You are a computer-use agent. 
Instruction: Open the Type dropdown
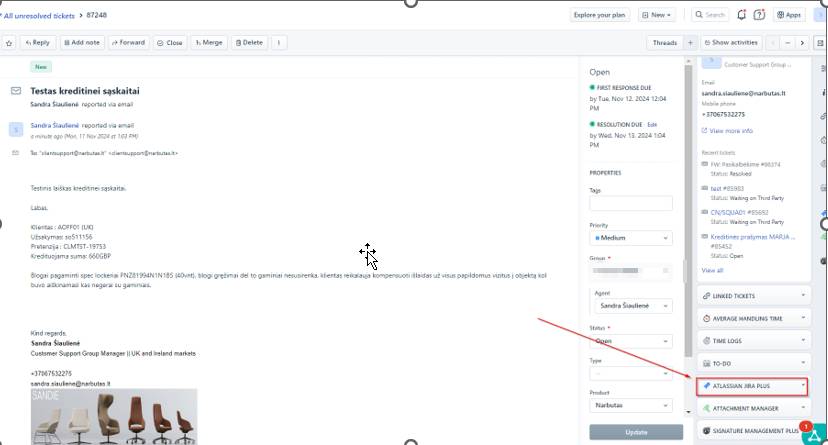tap(631, 373)
